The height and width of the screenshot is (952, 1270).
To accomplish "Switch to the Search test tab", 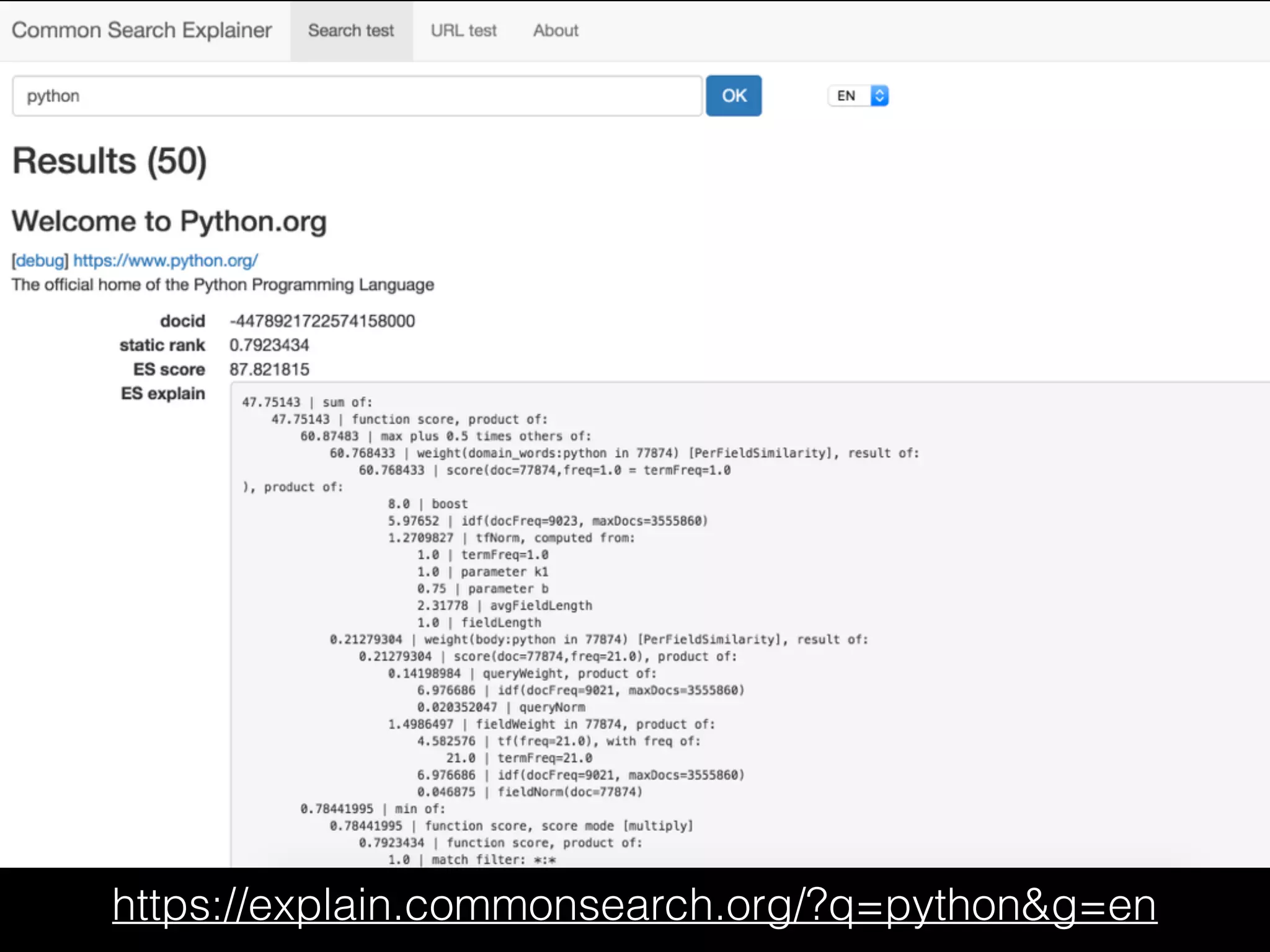I will pyautogui.click(x=351, y=30).
